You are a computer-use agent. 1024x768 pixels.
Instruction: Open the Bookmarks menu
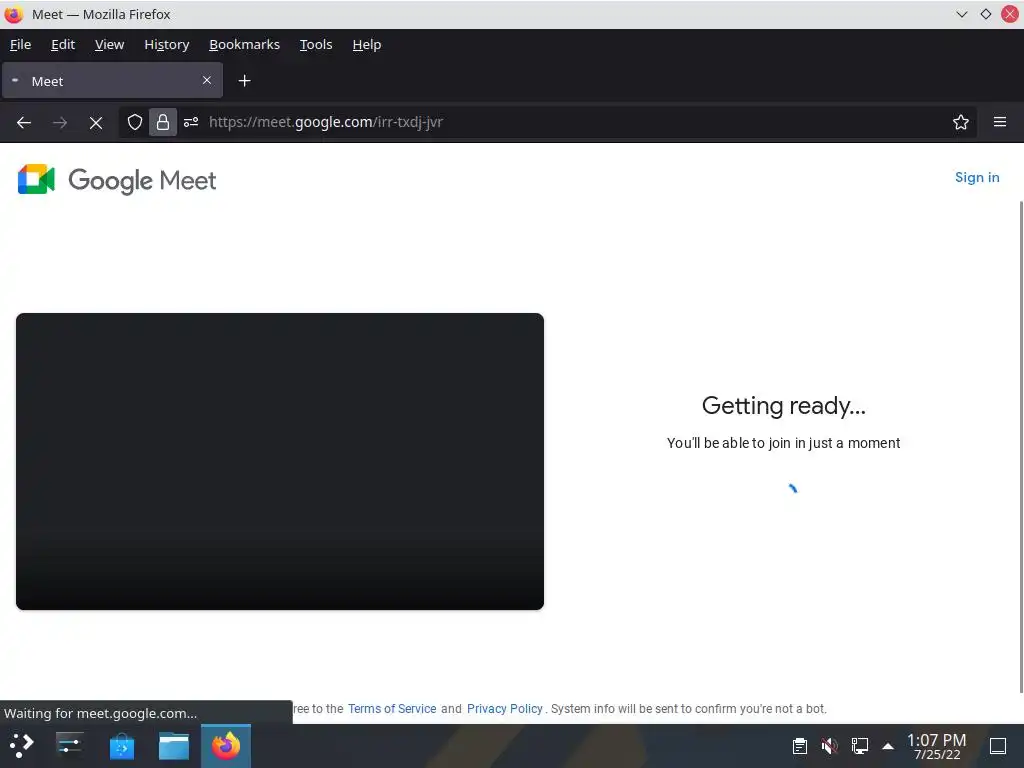(244, 44)
